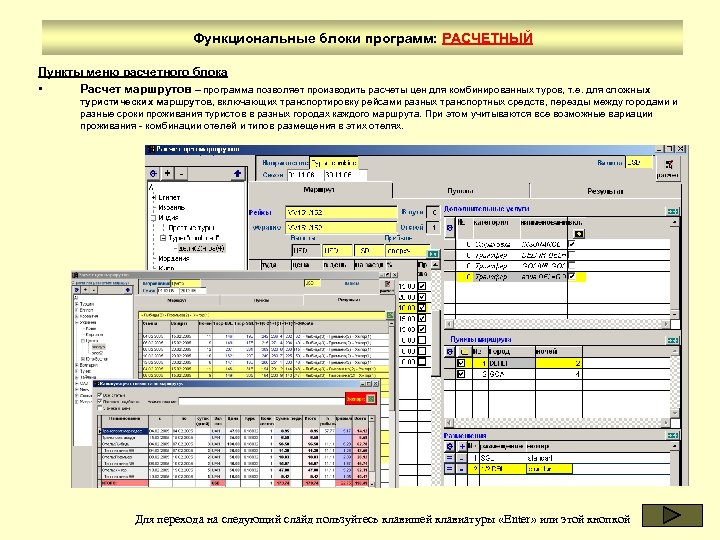Viewport: 720px width, 540px height.
Task: Click scroll-up arrow of Дополнительные услуги table
Action: tap(675, 223)
